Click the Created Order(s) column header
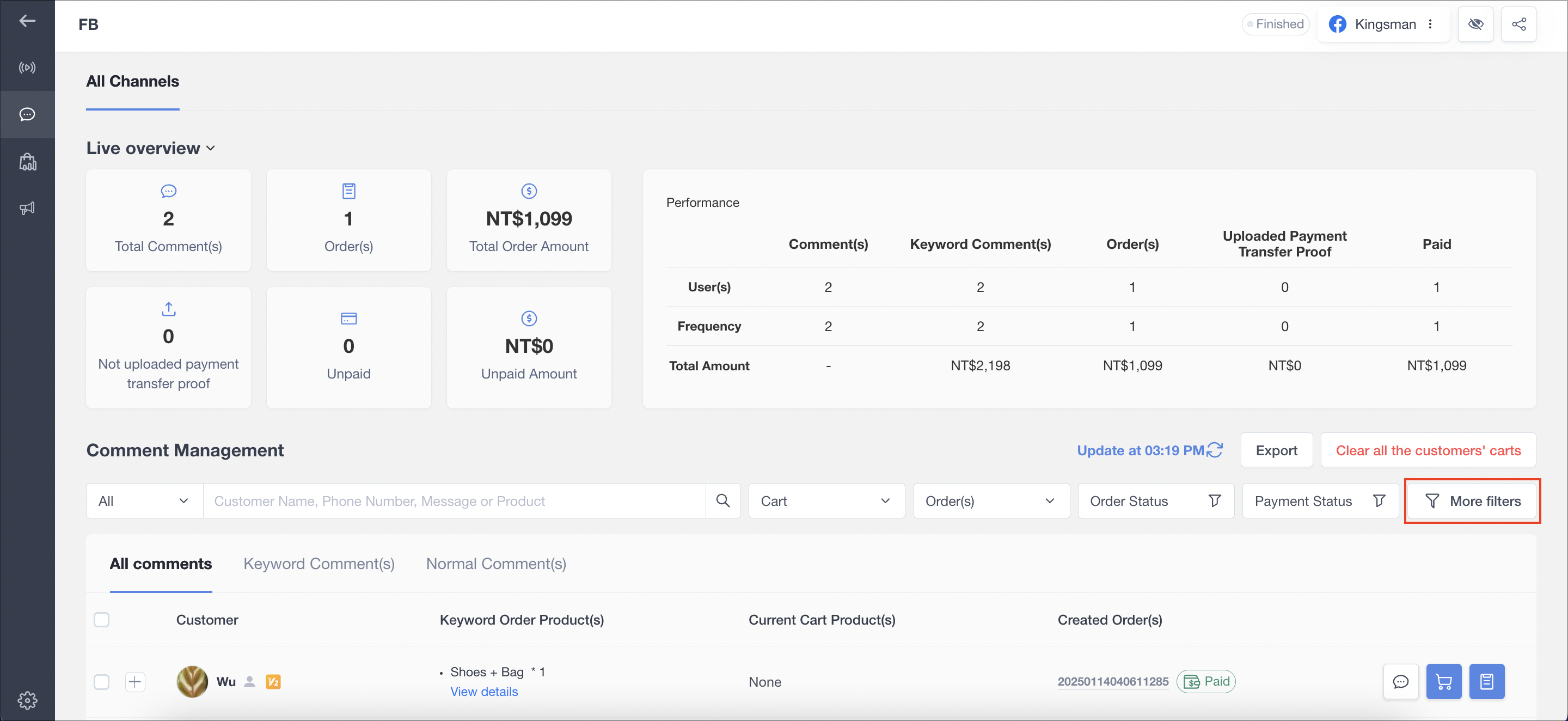The image size is (1568, 721). click(x=1110, y=620)
